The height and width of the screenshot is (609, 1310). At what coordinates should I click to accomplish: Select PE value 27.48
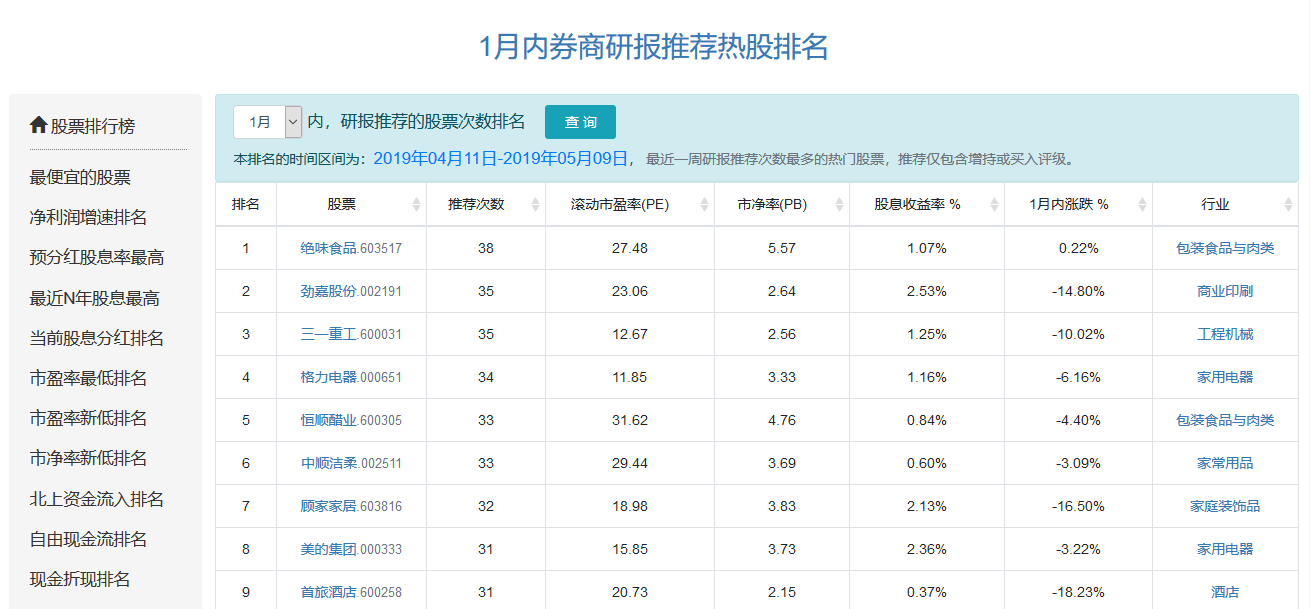click(630, 248)
